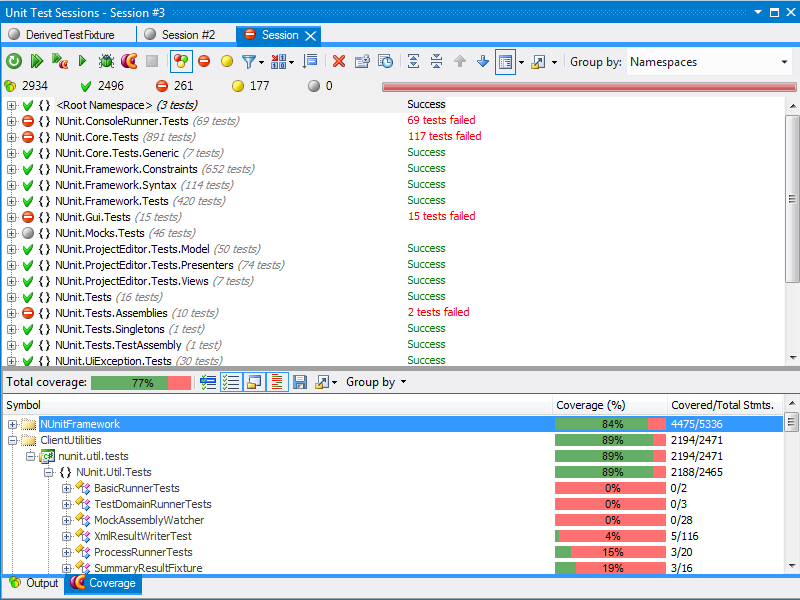The height and width of the screenshot is (600, 800).
Task: Toggle coverage list view checklist button
Action: 231,382
